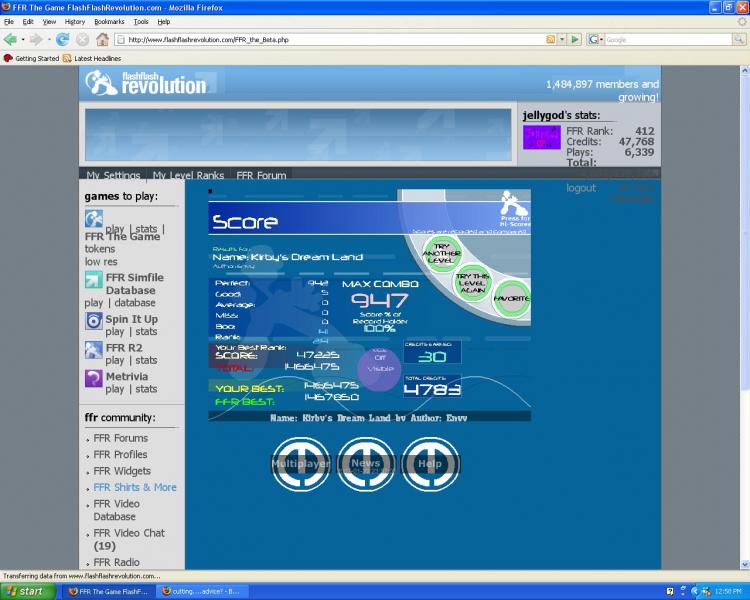Image resolution: width=750 pixels, height=600 pixels.
Task: Click Firefox Home toolbar button
Action: tap(102, 40)
